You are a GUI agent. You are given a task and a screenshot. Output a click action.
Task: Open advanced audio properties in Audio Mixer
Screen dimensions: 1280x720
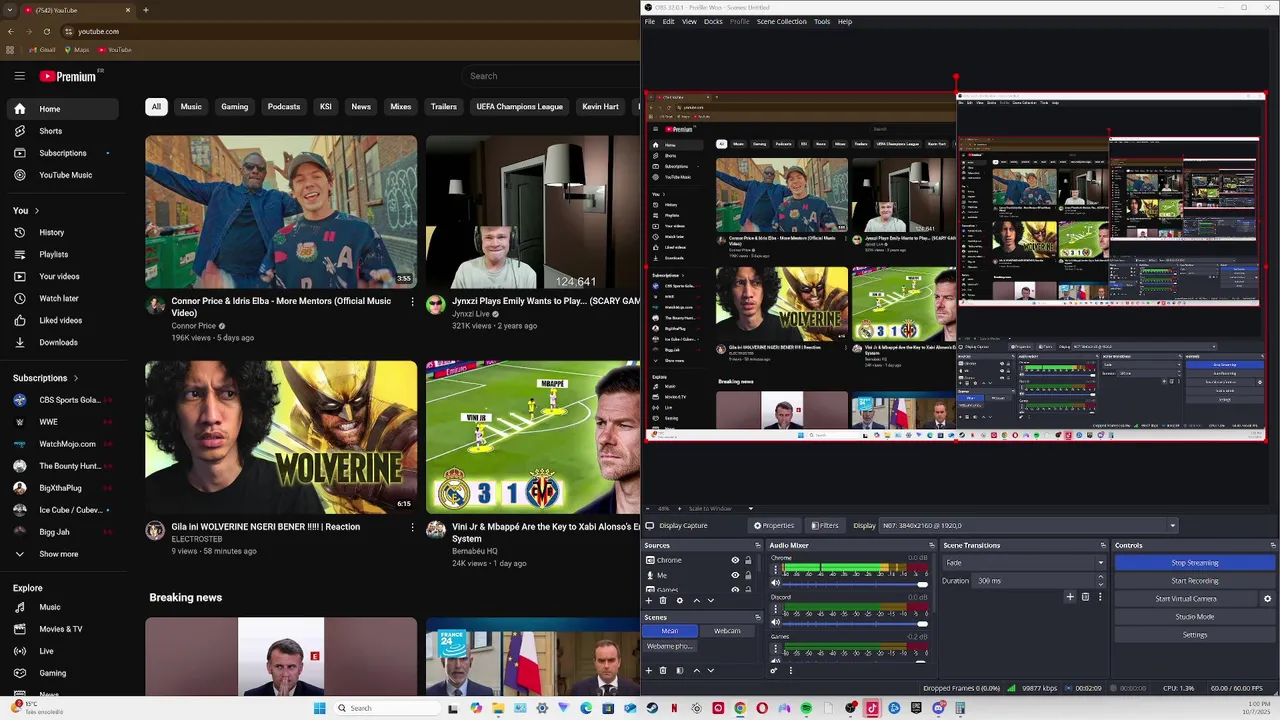click(773, 670)
